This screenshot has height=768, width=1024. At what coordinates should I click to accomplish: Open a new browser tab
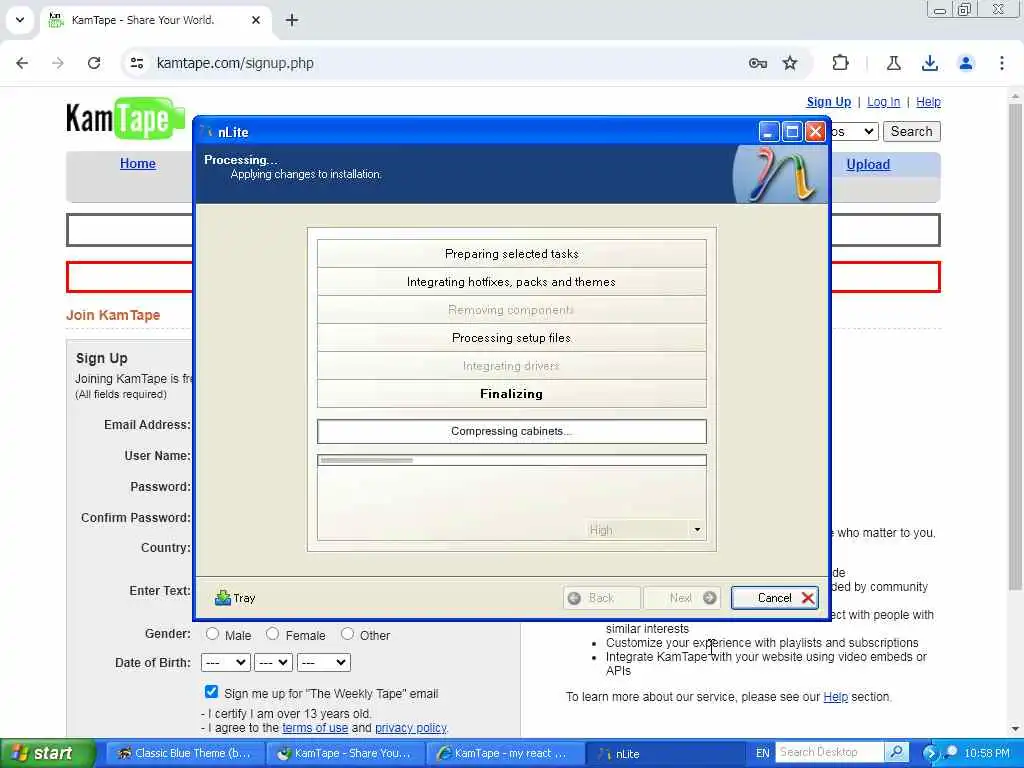coord(292,20)
